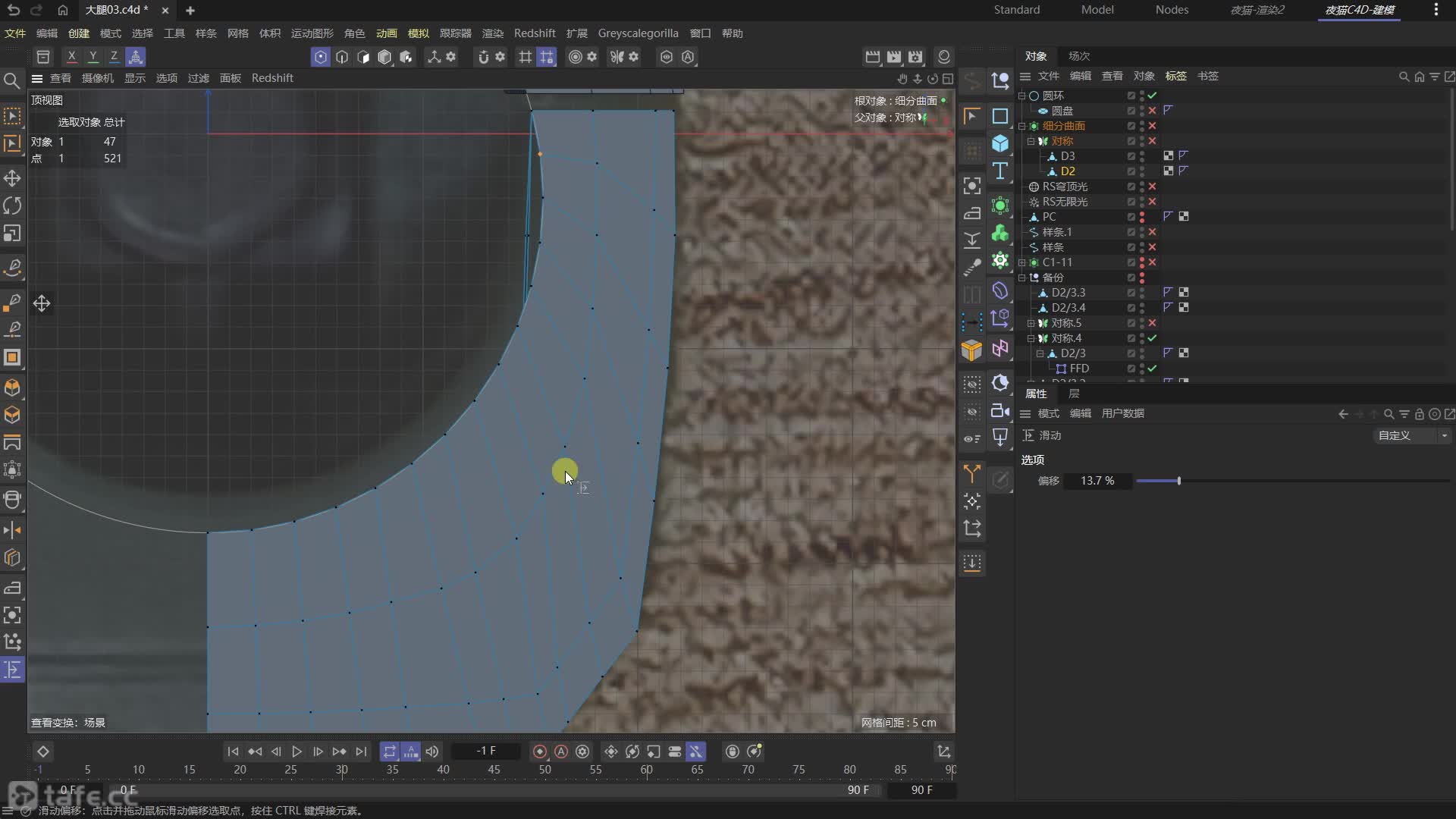The width and height of the screenshot is (1456, 819).
Task: Toggle the 细分曲面 red X enable flag
Action: point(1153,126)
